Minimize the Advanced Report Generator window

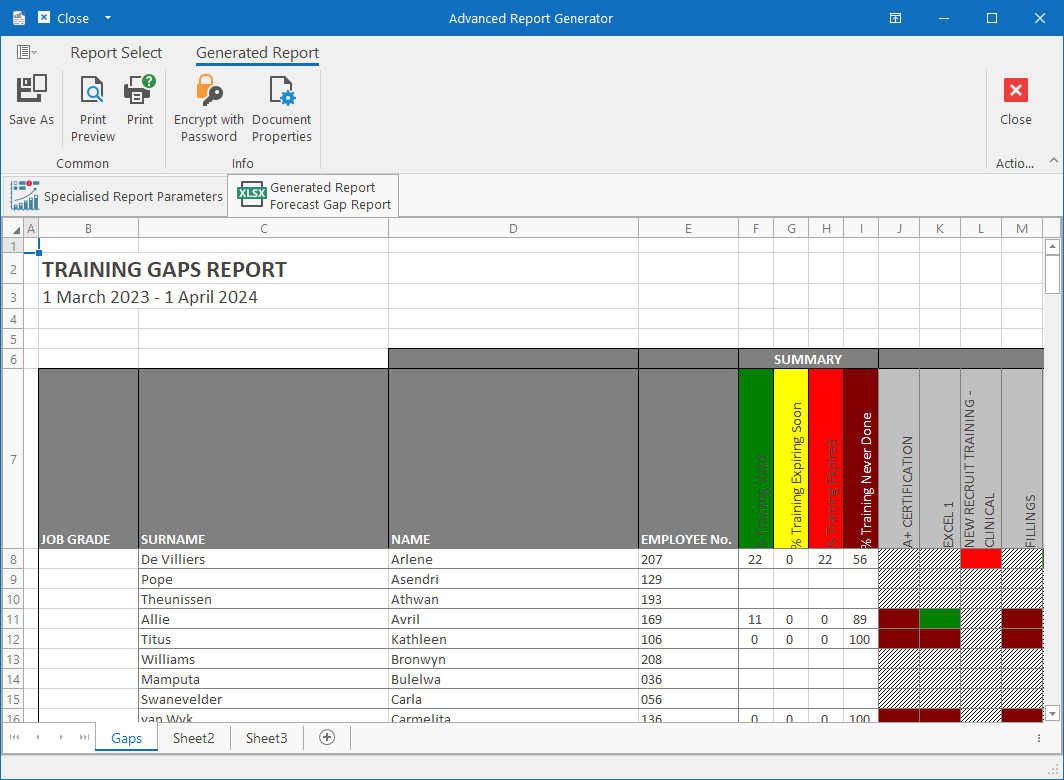pyautogui.click(x=944, y=18)
